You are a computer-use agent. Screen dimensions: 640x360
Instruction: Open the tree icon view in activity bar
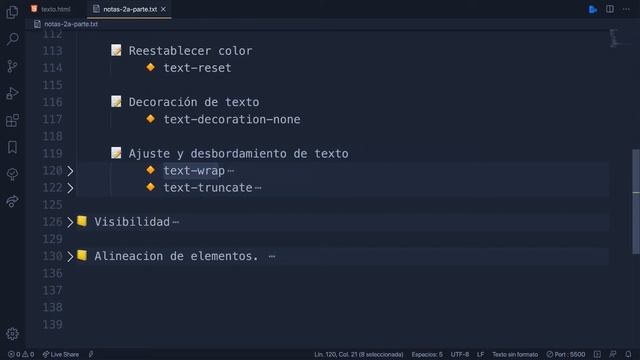click(12, 174)
